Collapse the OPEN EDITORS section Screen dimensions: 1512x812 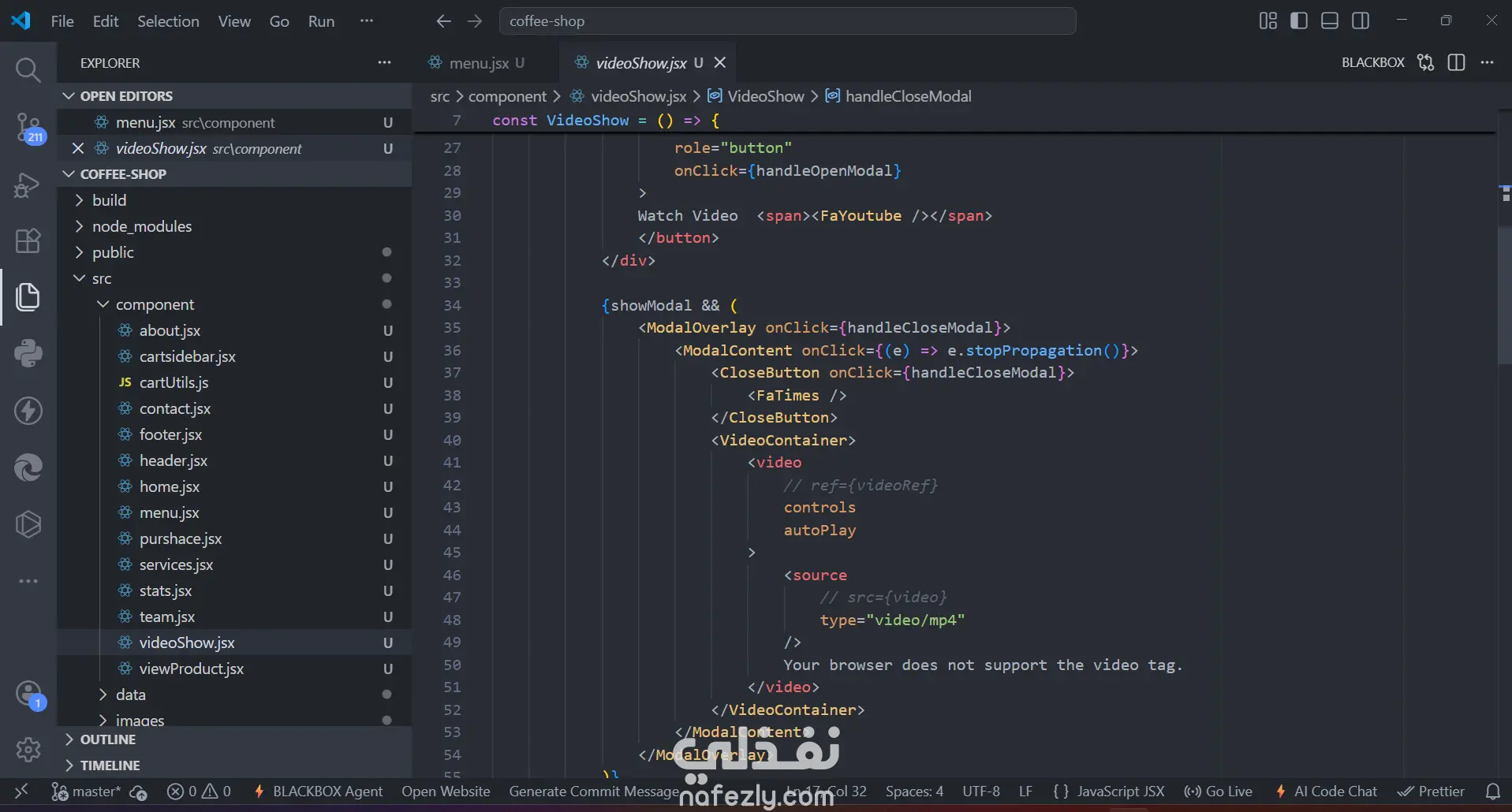[234, 95]
